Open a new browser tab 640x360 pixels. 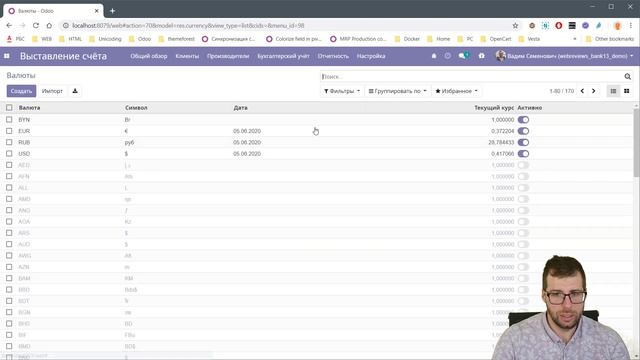coord(112,11)
